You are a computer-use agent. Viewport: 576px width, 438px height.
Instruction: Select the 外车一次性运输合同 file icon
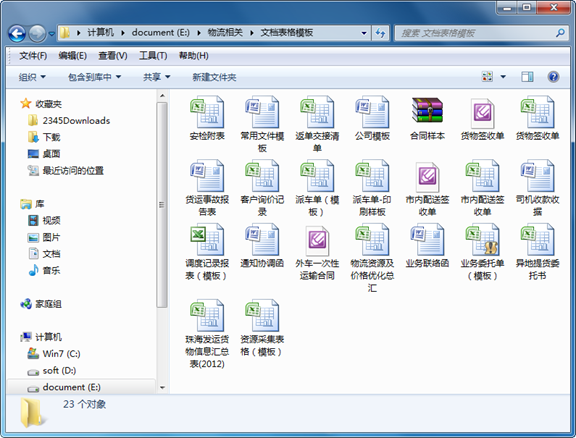tap(317, 241)
